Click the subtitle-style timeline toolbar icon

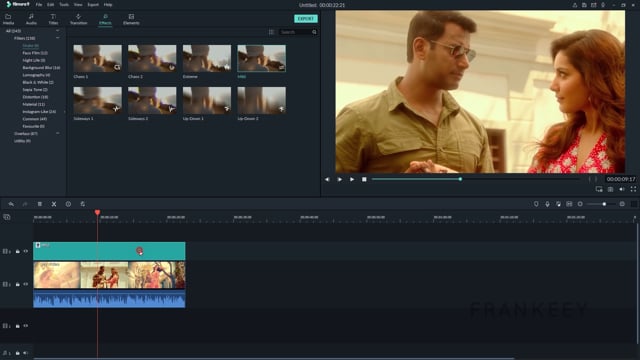coord(569,204)
